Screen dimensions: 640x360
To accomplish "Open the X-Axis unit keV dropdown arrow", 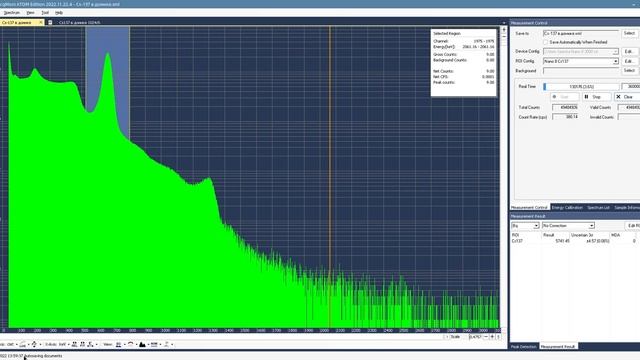I will click(x=69, y=344).
